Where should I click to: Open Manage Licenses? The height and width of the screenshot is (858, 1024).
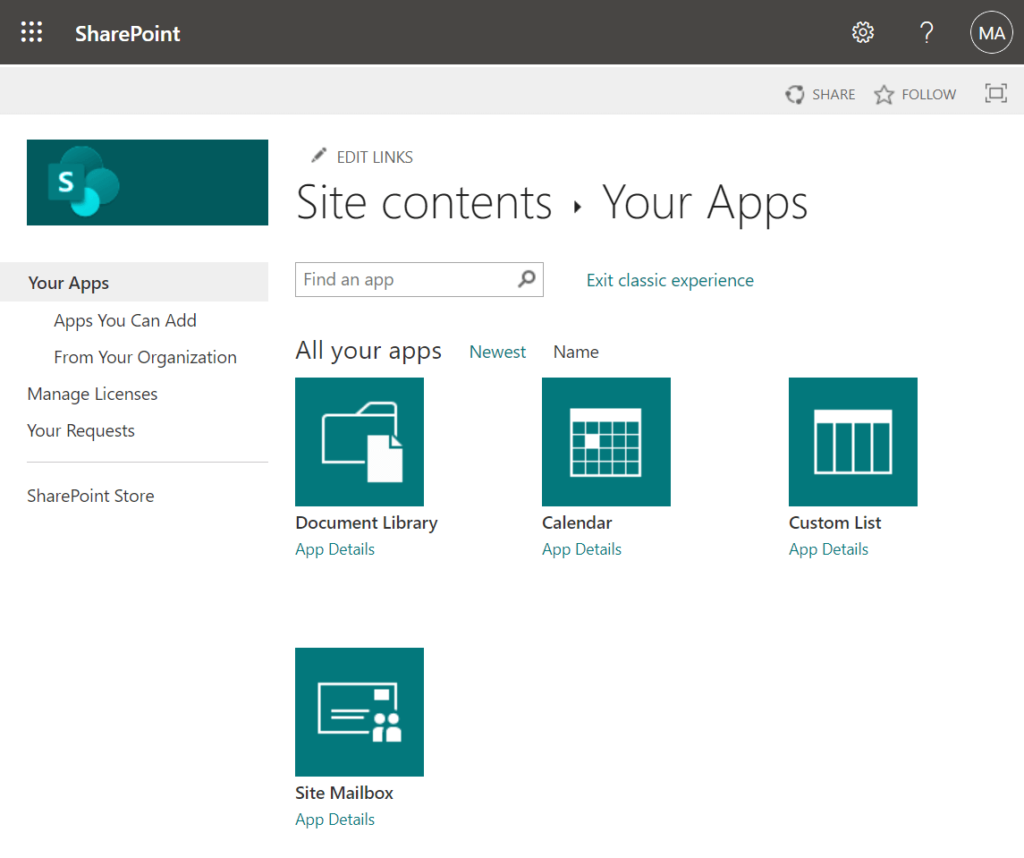click(92, 394)
